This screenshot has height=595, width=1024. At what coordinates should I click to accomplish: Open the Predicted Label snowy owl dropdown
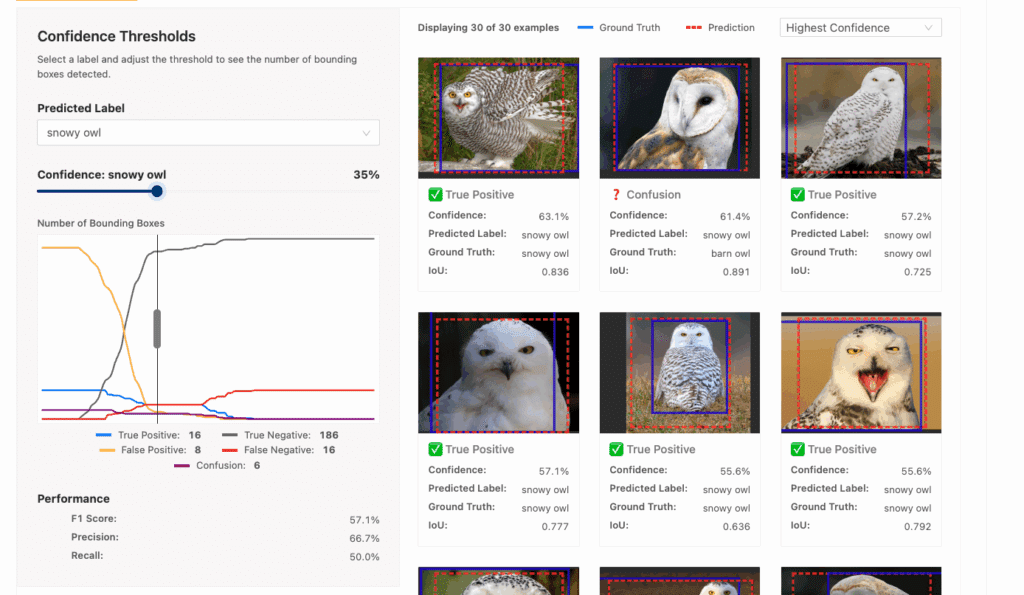pyautogui.click(x=208, y=133)
